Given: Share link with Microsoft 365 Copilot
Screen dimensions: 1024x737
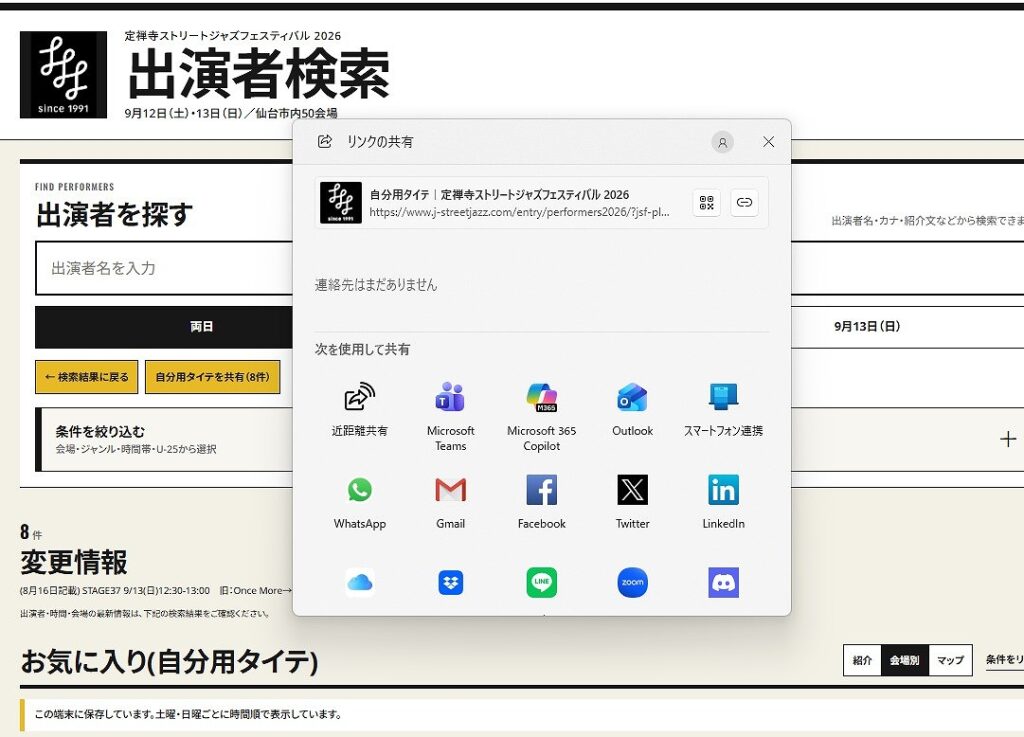Looking at the screenshot, I should (541, 397).
